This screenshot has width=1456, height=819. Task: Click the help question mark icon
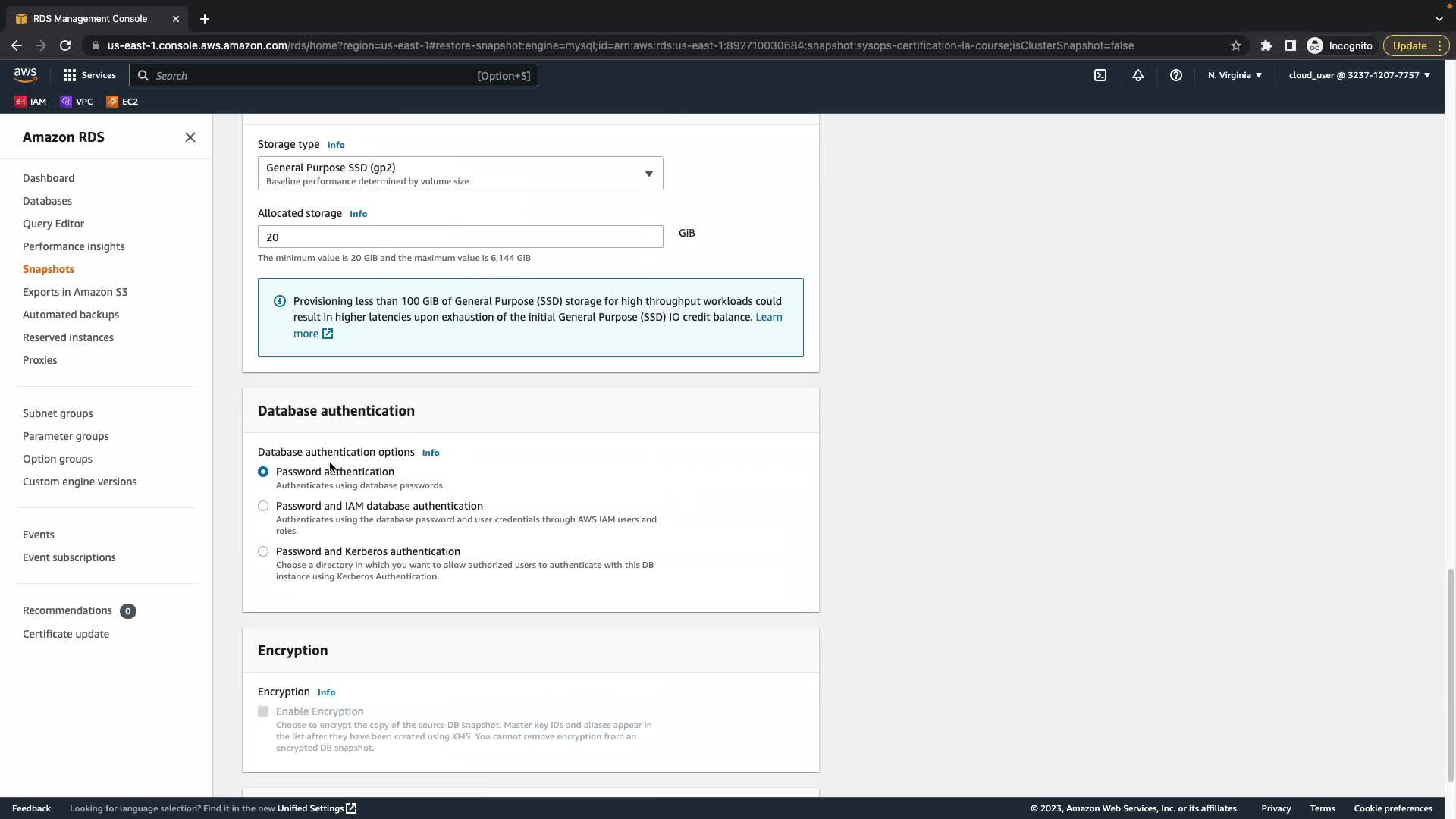(x=1176, y=75)
